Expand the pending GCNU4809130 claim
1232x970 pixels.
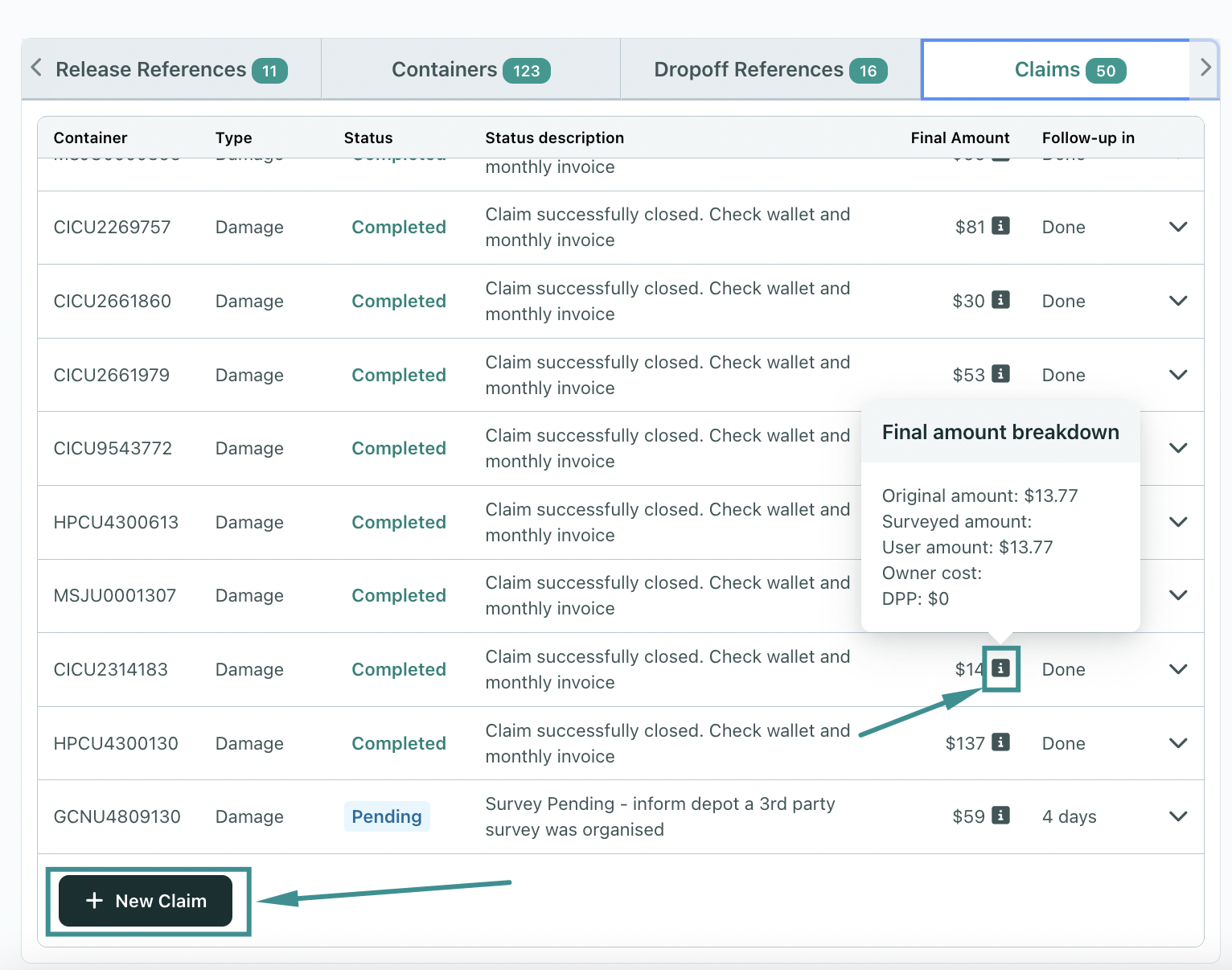[1177, 816]
